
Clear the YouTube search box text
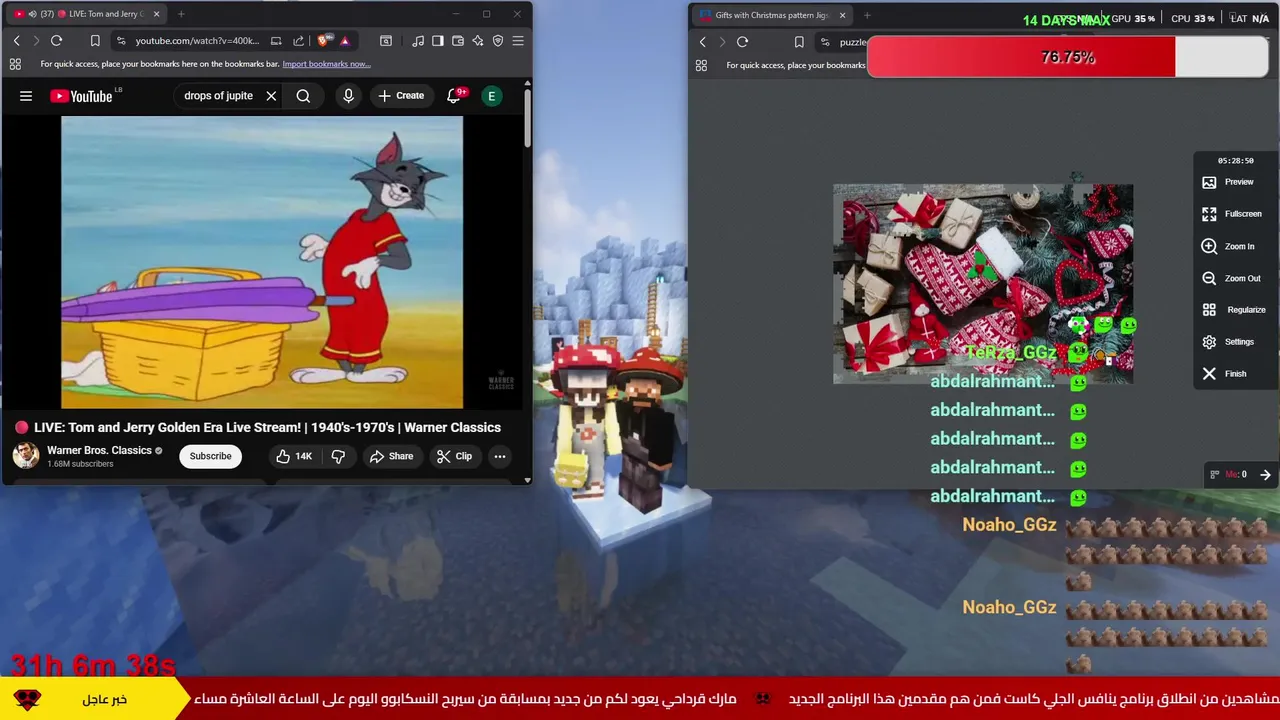point(271,96)
